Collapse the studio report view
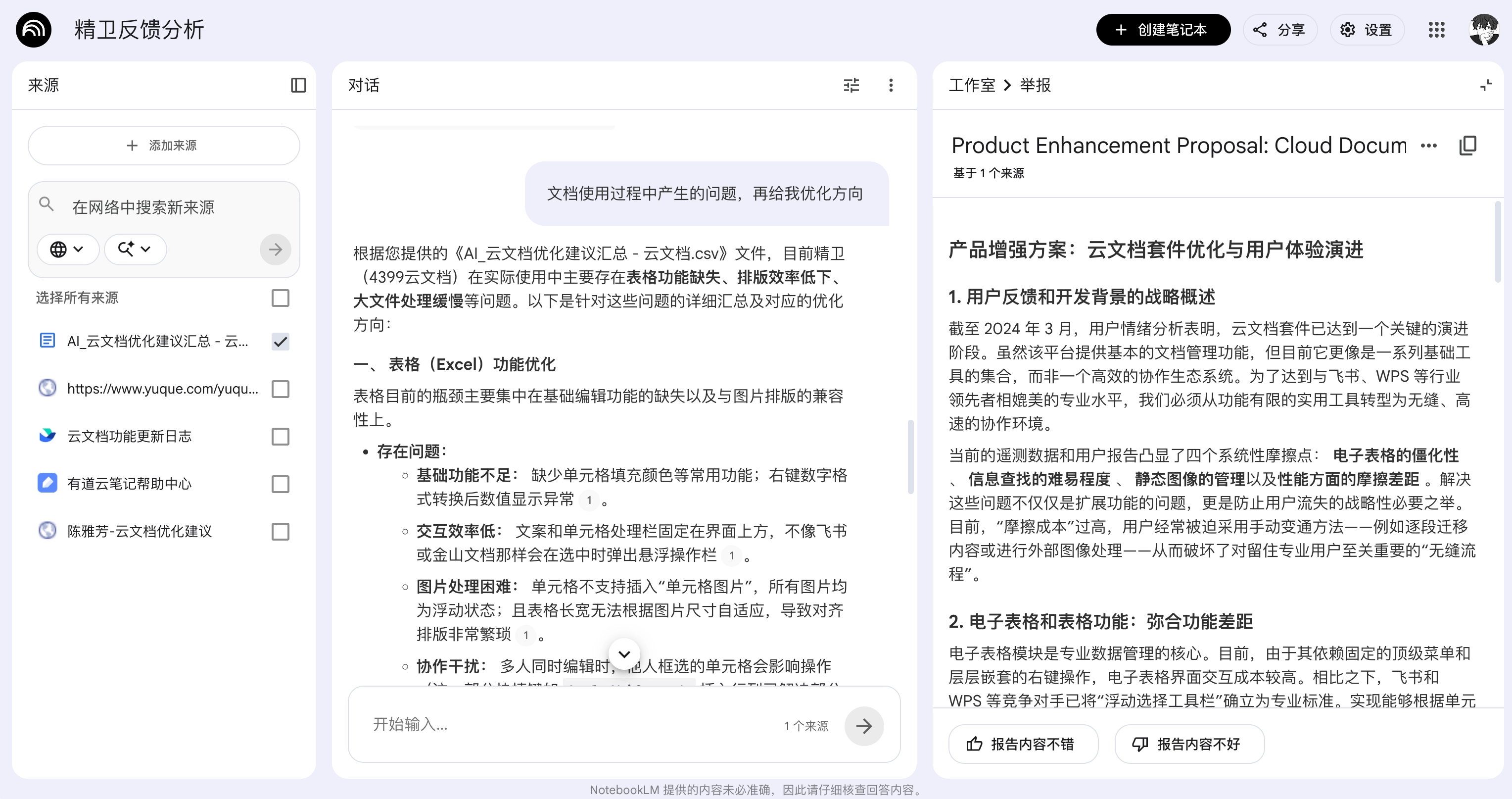The image size is (1512, 799). [1486, 85]
